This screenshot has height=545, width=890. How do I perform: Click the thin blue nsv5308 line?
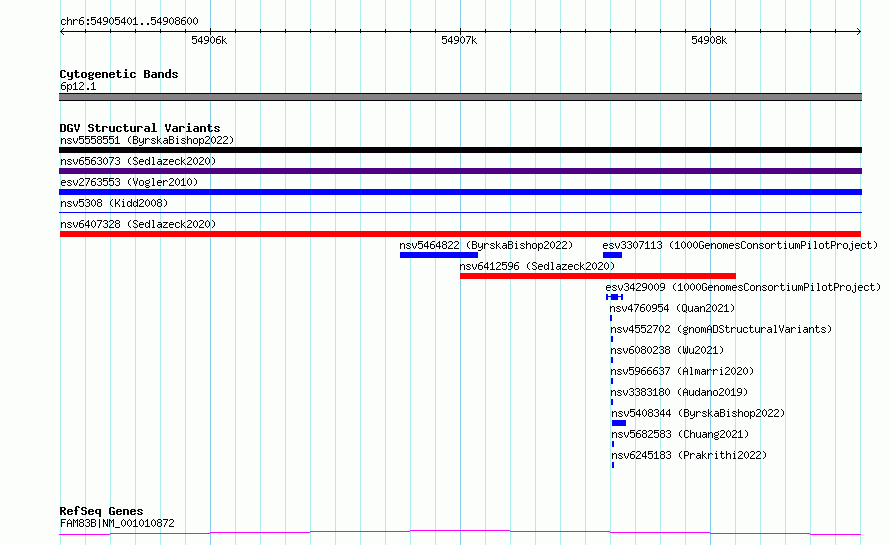[x=460, y=212]
